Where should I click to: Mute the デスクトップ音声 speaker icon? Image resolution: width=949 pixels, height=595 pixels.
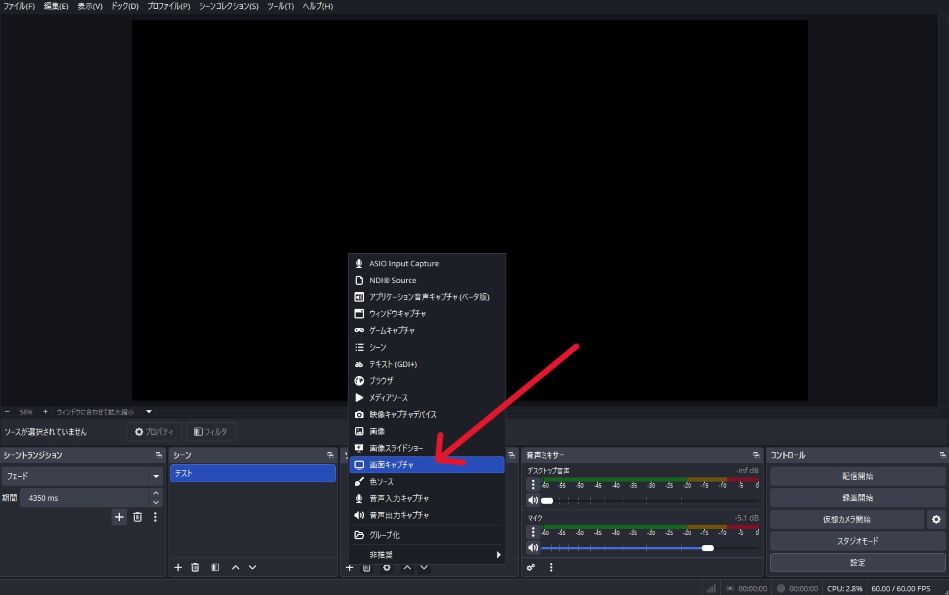tap(533, 500)
